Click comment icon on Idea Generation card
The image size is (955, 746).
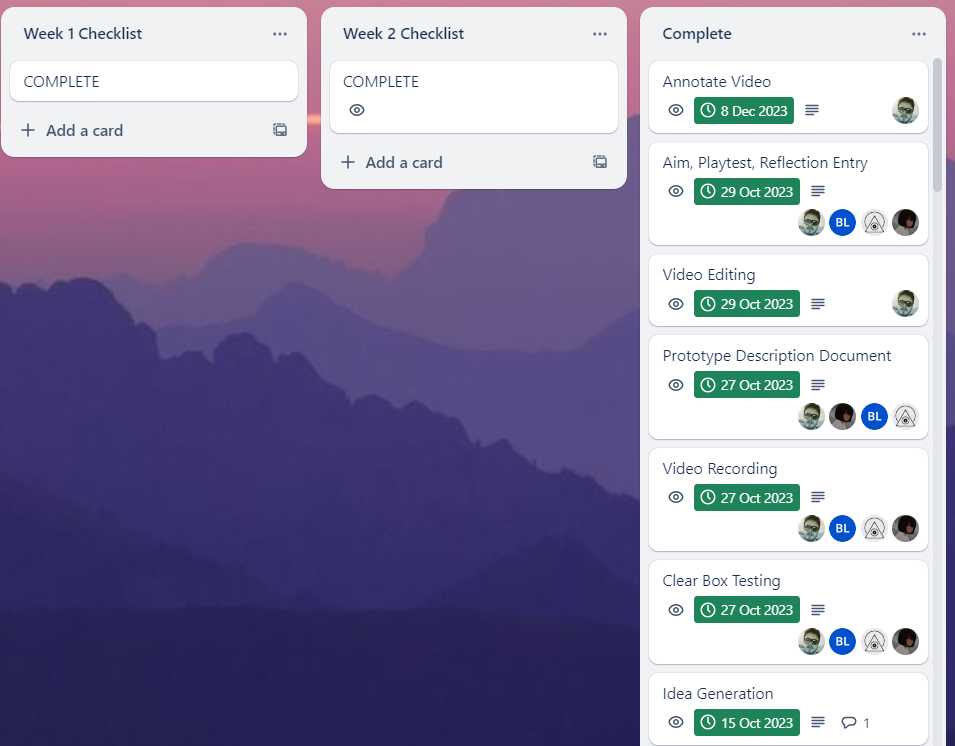click(849, 722)
